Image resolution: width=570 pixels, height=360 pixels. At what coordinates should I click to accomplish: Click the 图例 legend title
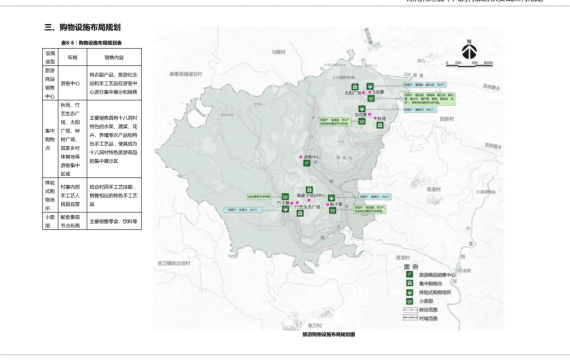coord(411,267)
